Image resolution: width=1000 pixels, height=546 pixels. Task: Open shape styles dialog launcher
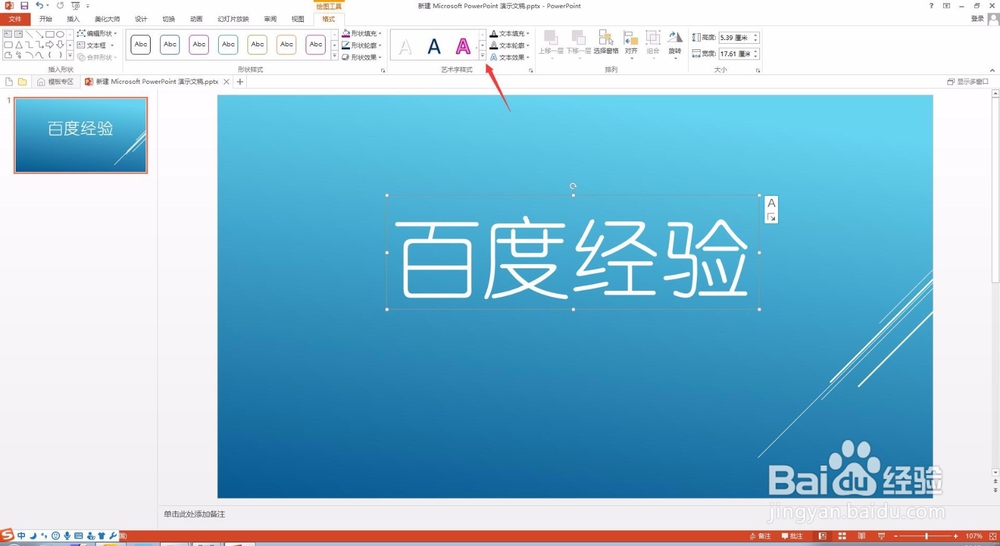(383, 70)
